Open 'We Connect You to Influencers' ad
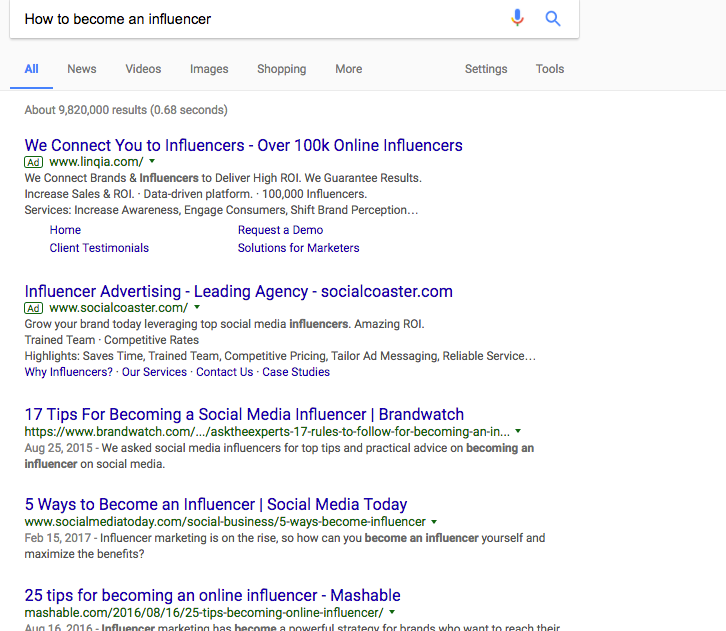The width and height of the screenshot is (726, 631). [x=244, y=145]
